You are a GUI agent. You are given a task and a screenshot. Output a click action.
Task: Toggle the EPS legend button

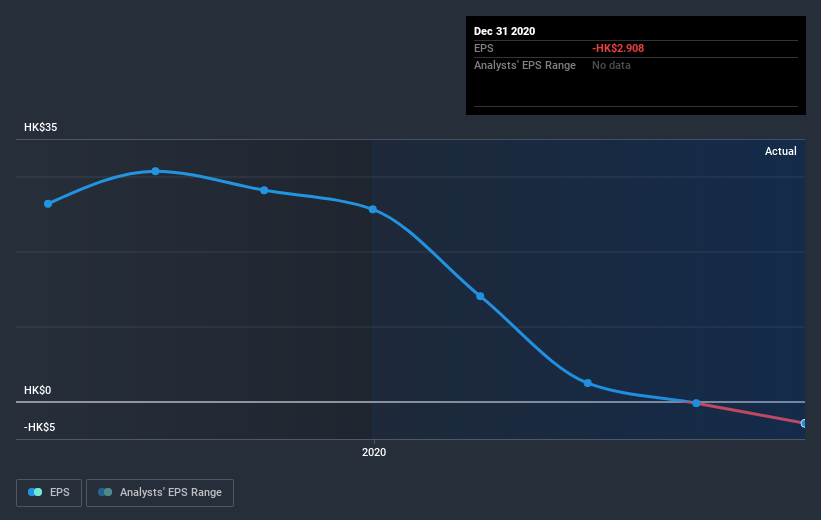pyautogui.click(x=49, y=493)
